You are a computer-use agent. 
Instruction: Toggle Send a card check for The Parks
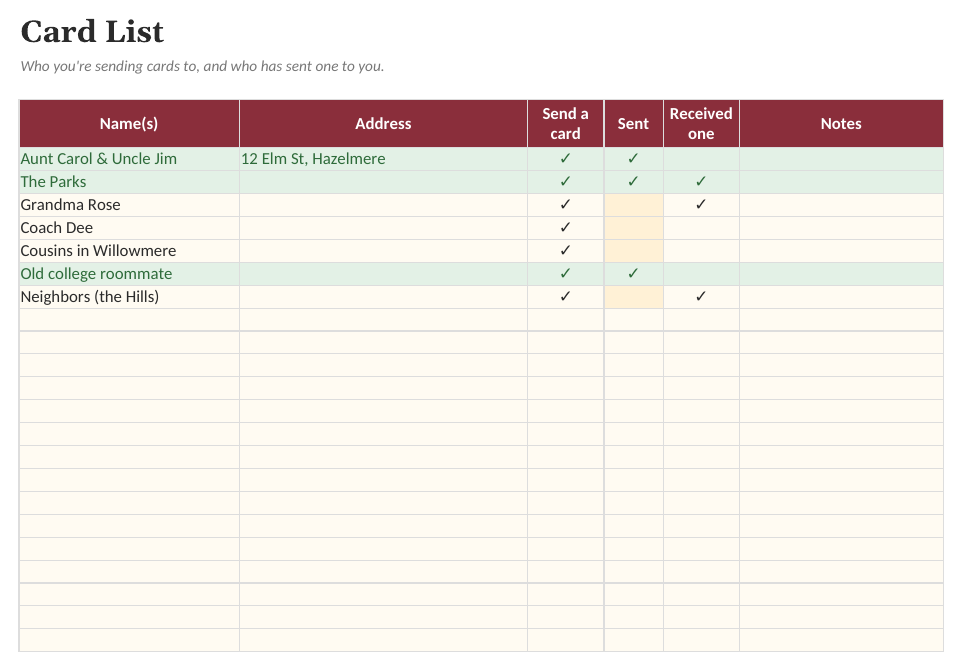[x=565, y=182]
